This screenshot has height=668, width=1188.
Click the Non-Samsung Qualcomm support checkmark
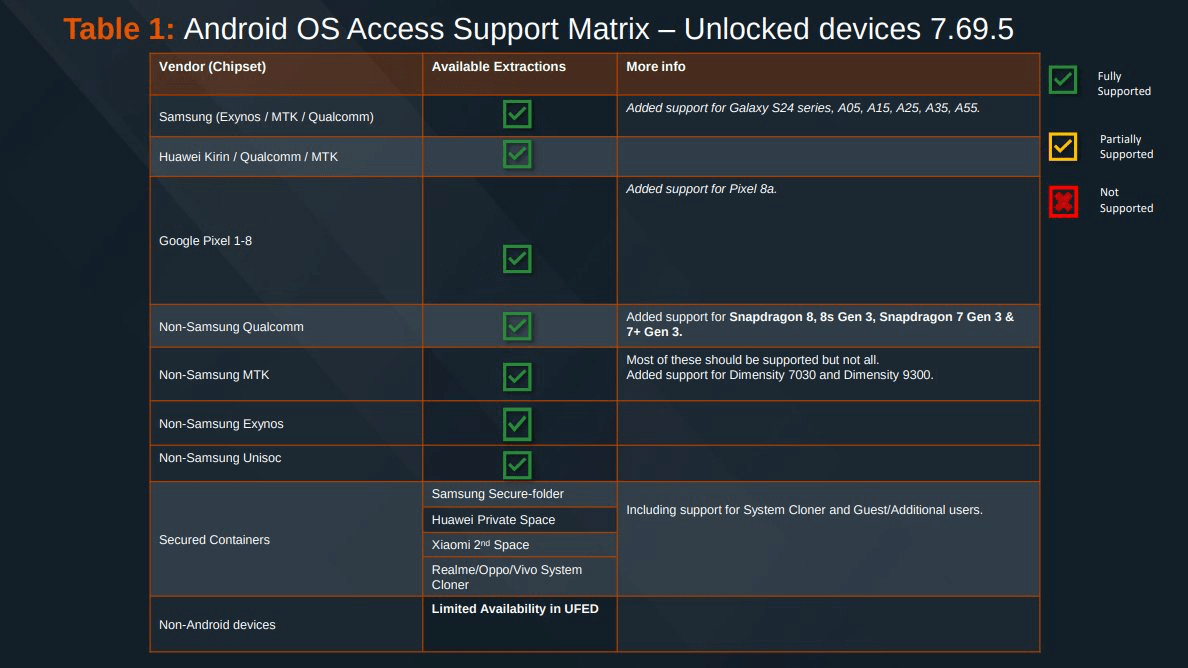pos(517,325)
